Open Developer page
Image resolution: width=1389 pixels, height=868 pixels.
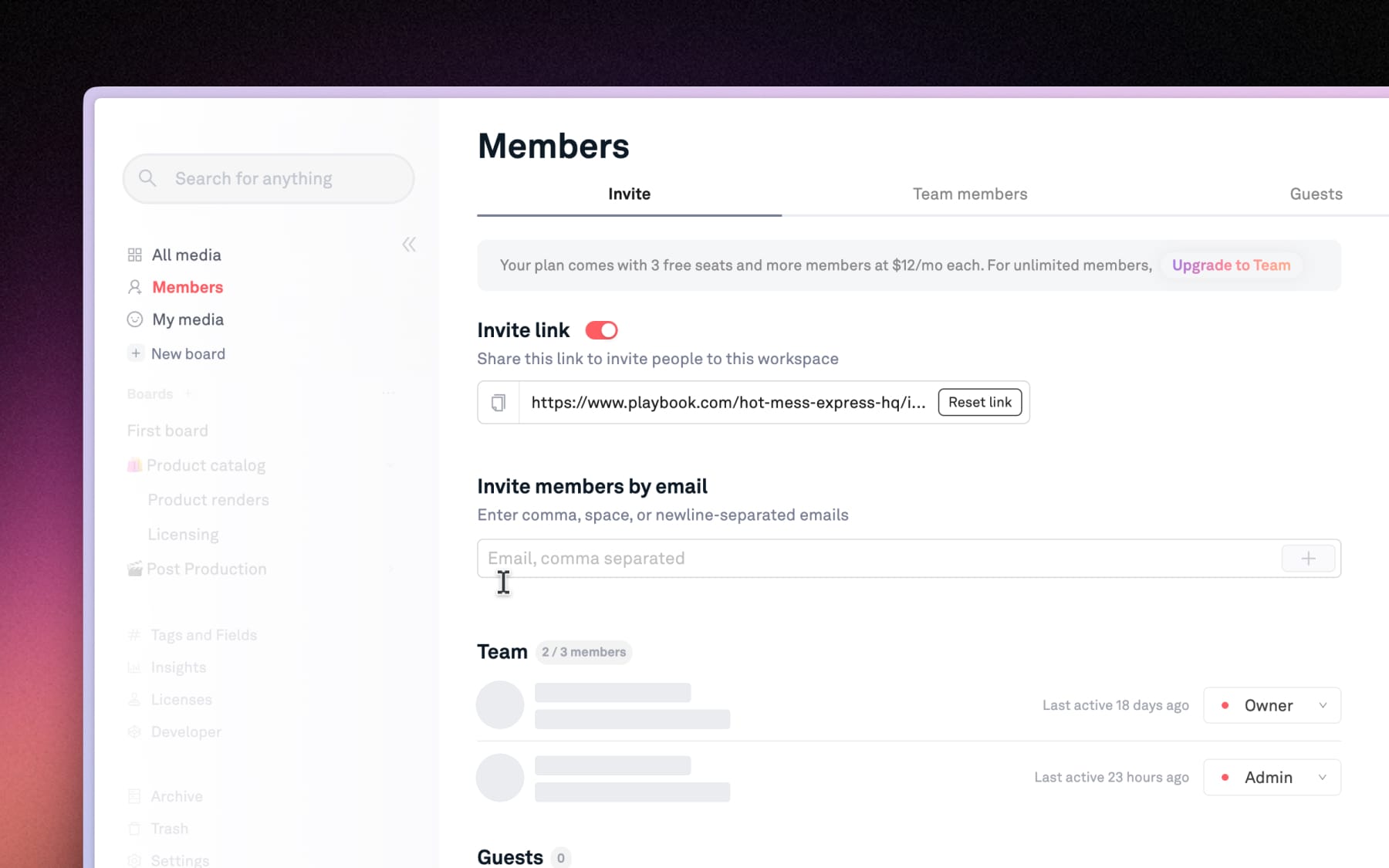(186, 731)
